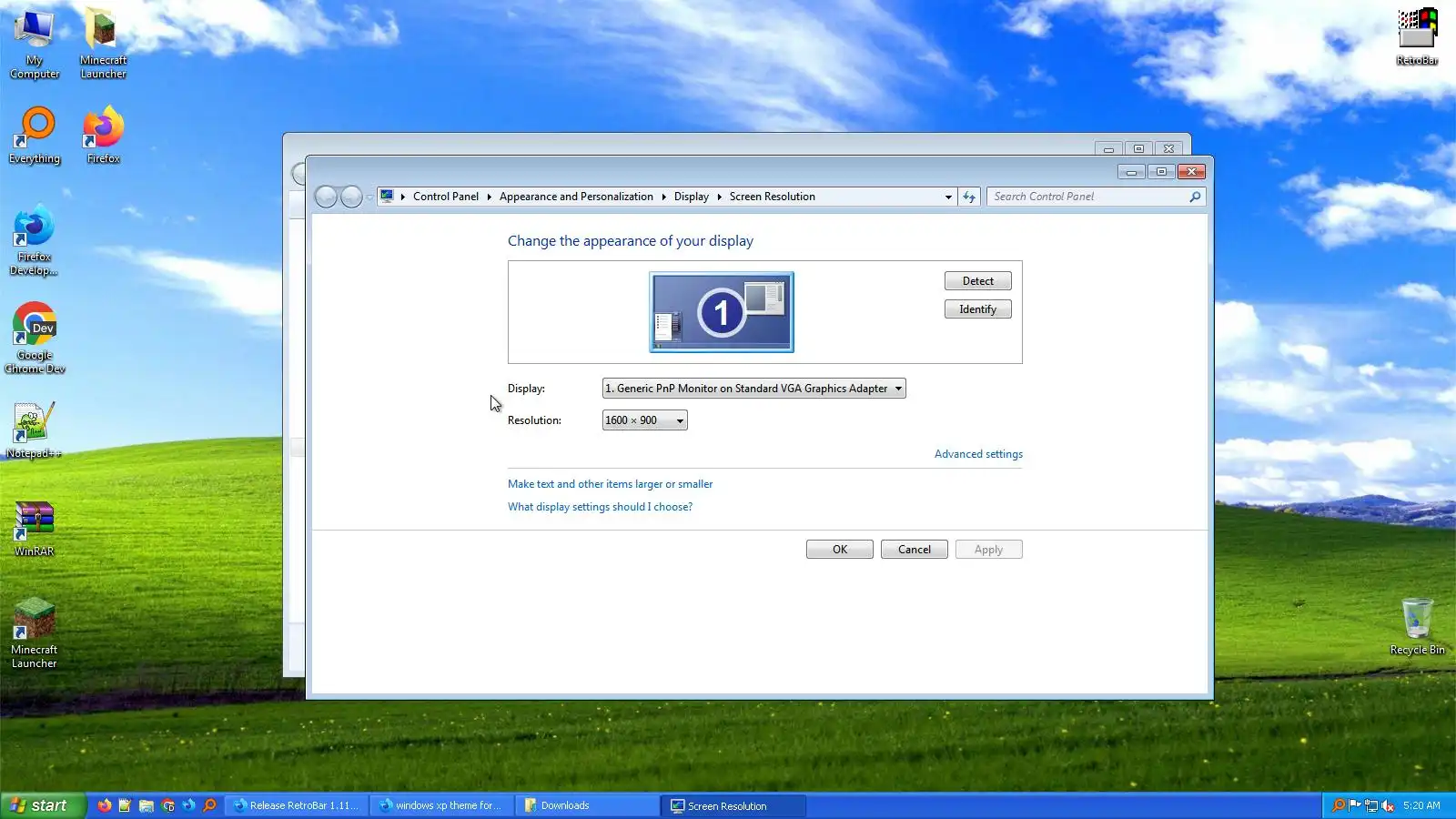The height and width of the screenshot is (819, 1456).
Task: Open What display settings should I choose link
Action: pos(600,507)
